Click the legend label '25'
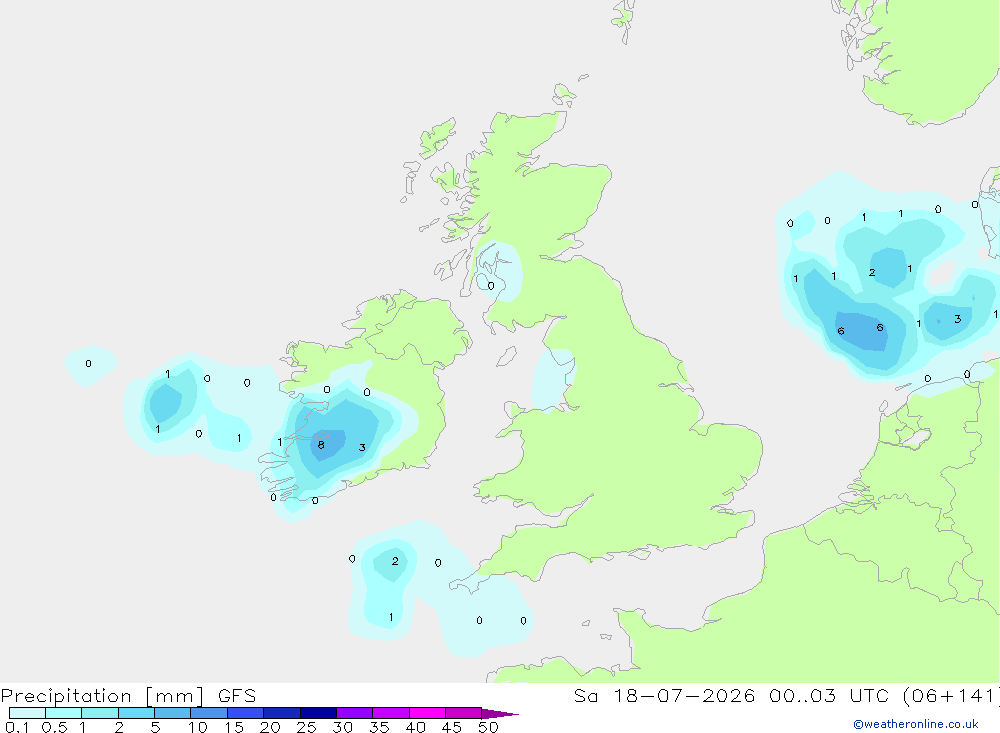The width and height of the screenshot is (1000, 733). pyautogui.click(x=306, y=727)
